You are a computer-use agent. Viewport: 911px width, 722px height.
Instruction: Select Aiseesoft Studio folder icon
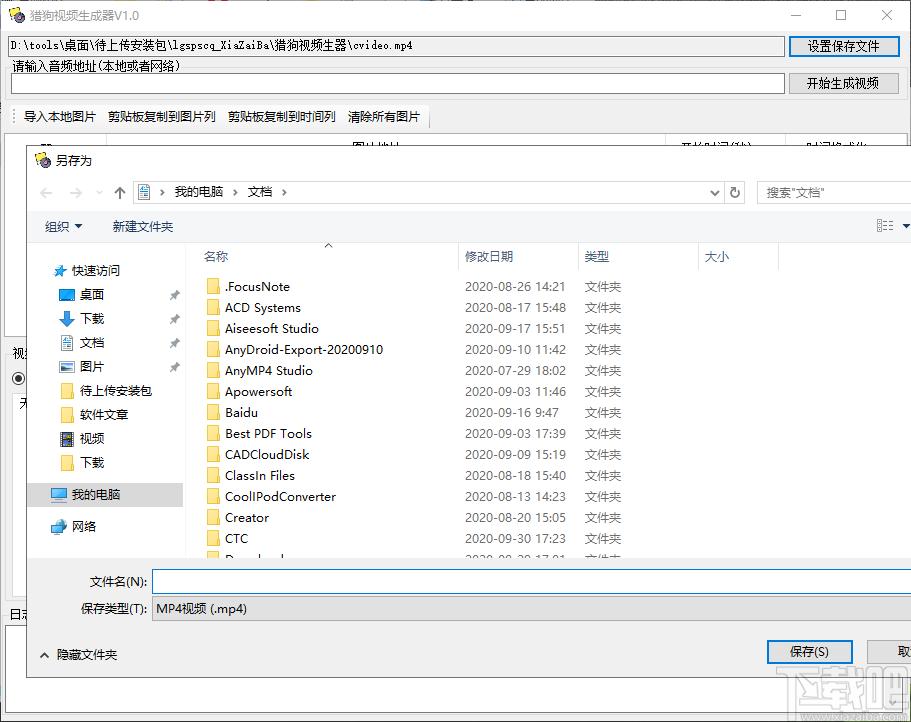coord(213,328)
